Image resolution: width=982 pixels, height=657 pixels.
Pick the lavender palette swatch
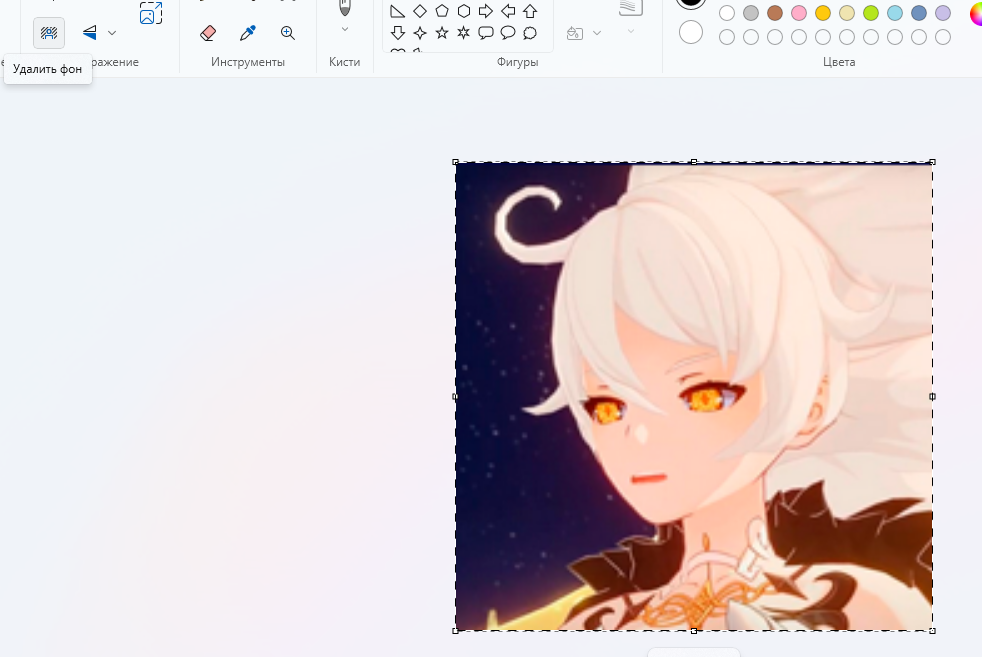click(x=943, y=13)
